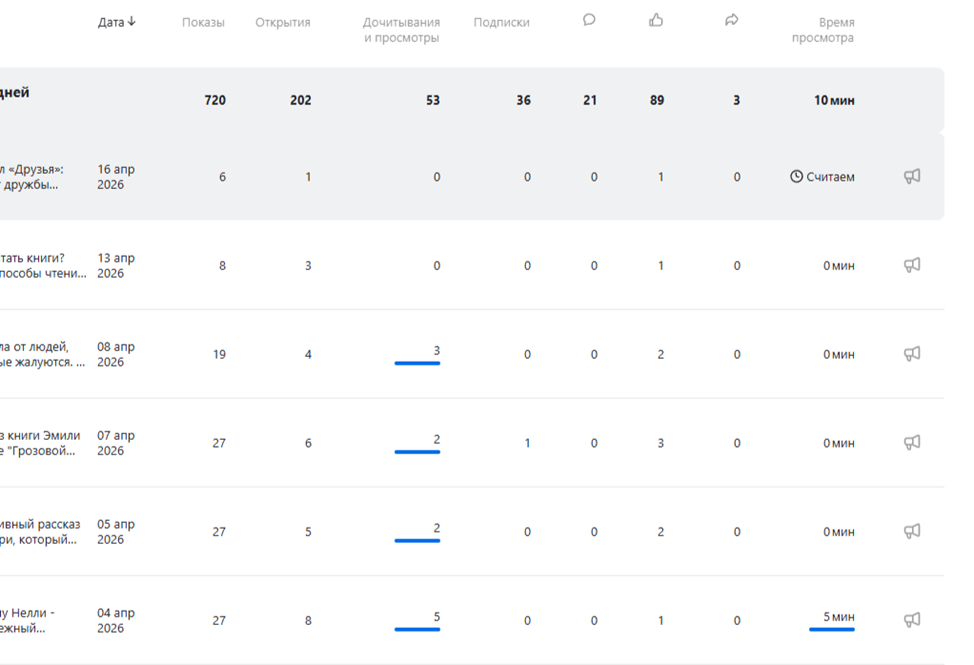
Task: Click the comments bubble column icon
Action: click(589, 20)
